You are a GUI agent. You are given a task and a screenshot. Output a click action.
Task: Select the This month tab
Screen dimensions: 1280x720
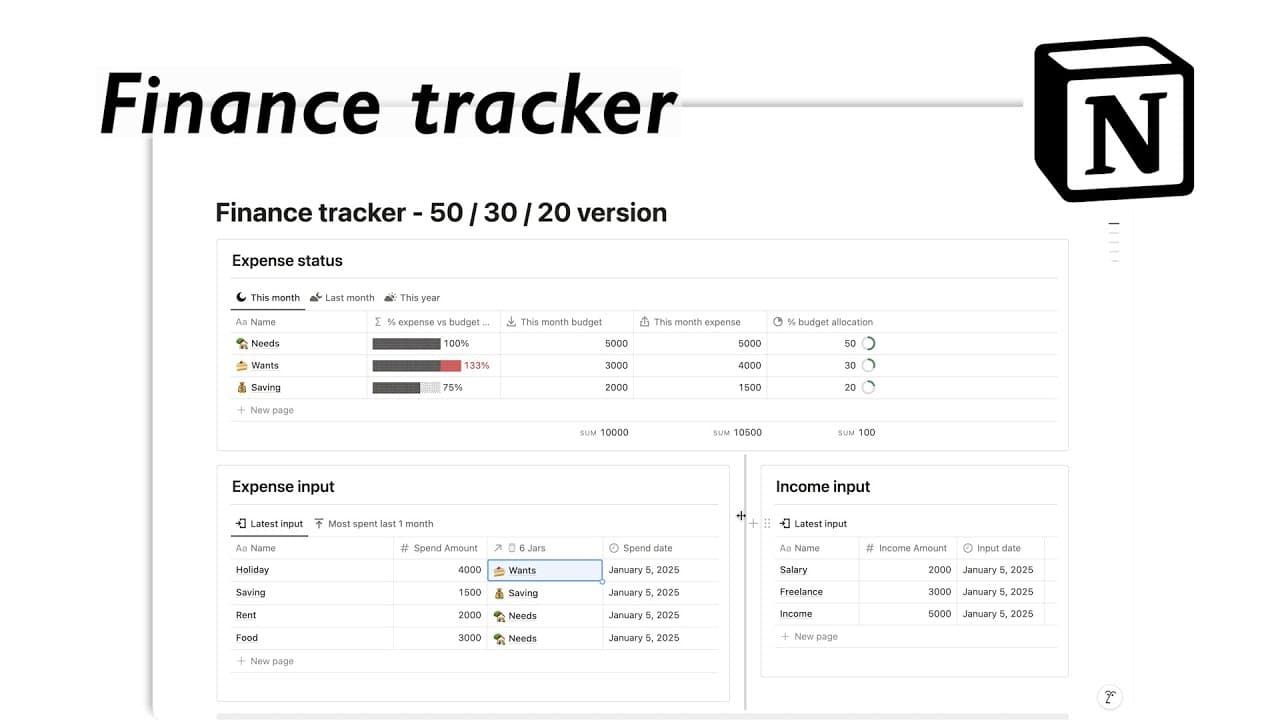click(268, 297)
